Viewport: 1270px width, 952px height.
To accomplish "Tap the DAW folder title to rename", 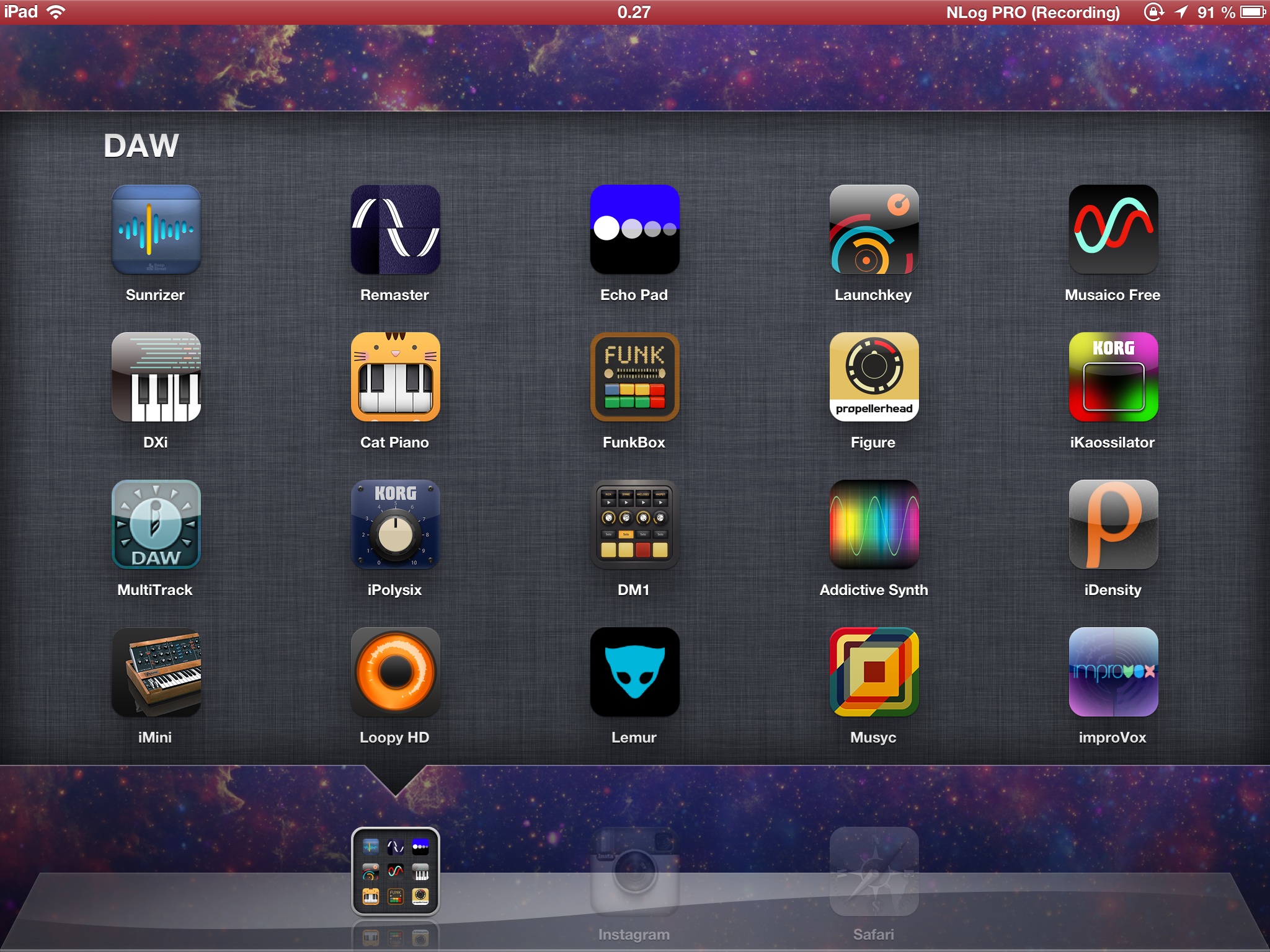I will click(141, 146).
